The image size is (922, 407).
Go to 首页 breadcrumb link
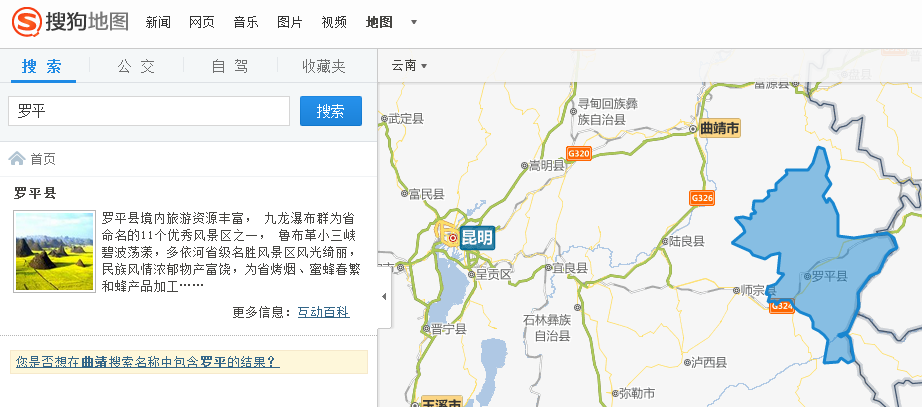pyautogui.click(x=43, y=159)
